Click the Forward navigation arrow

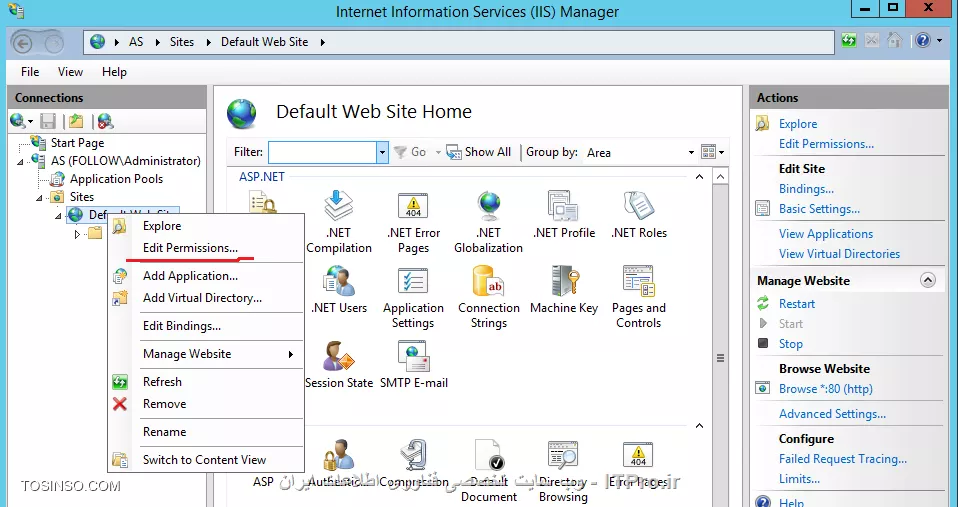coord(54,43)
